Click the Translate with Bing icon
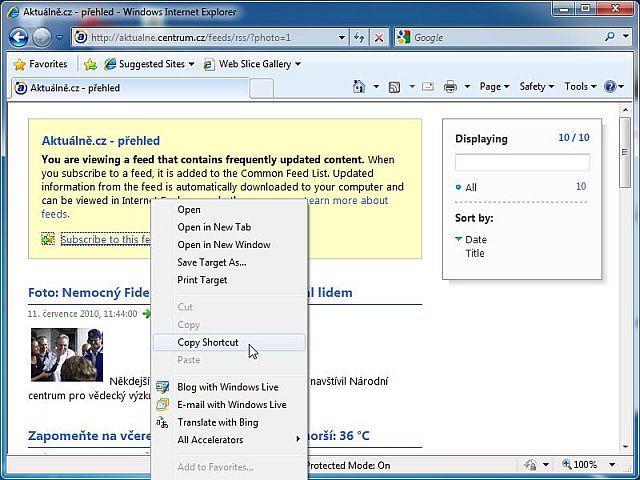 (x=162, y=422)
